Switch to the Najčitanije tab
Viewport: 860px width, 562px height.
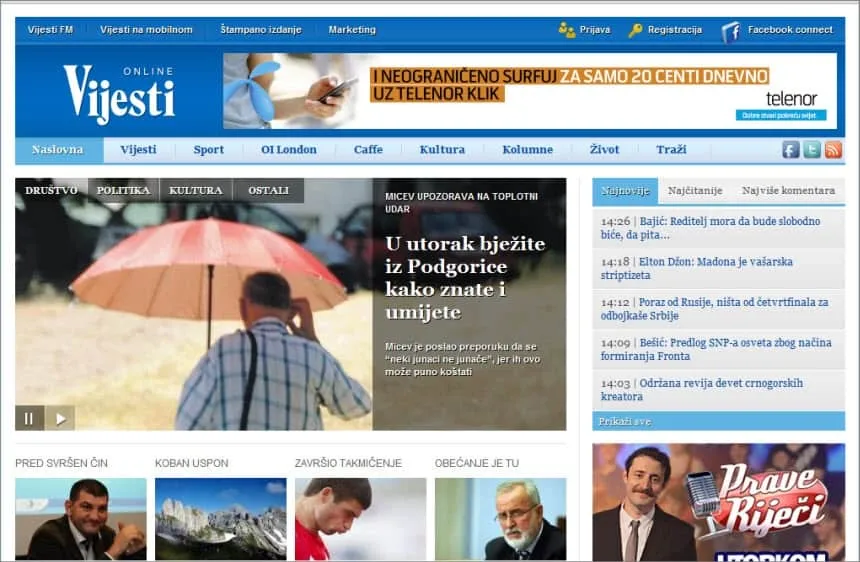[x=695, y=191]
